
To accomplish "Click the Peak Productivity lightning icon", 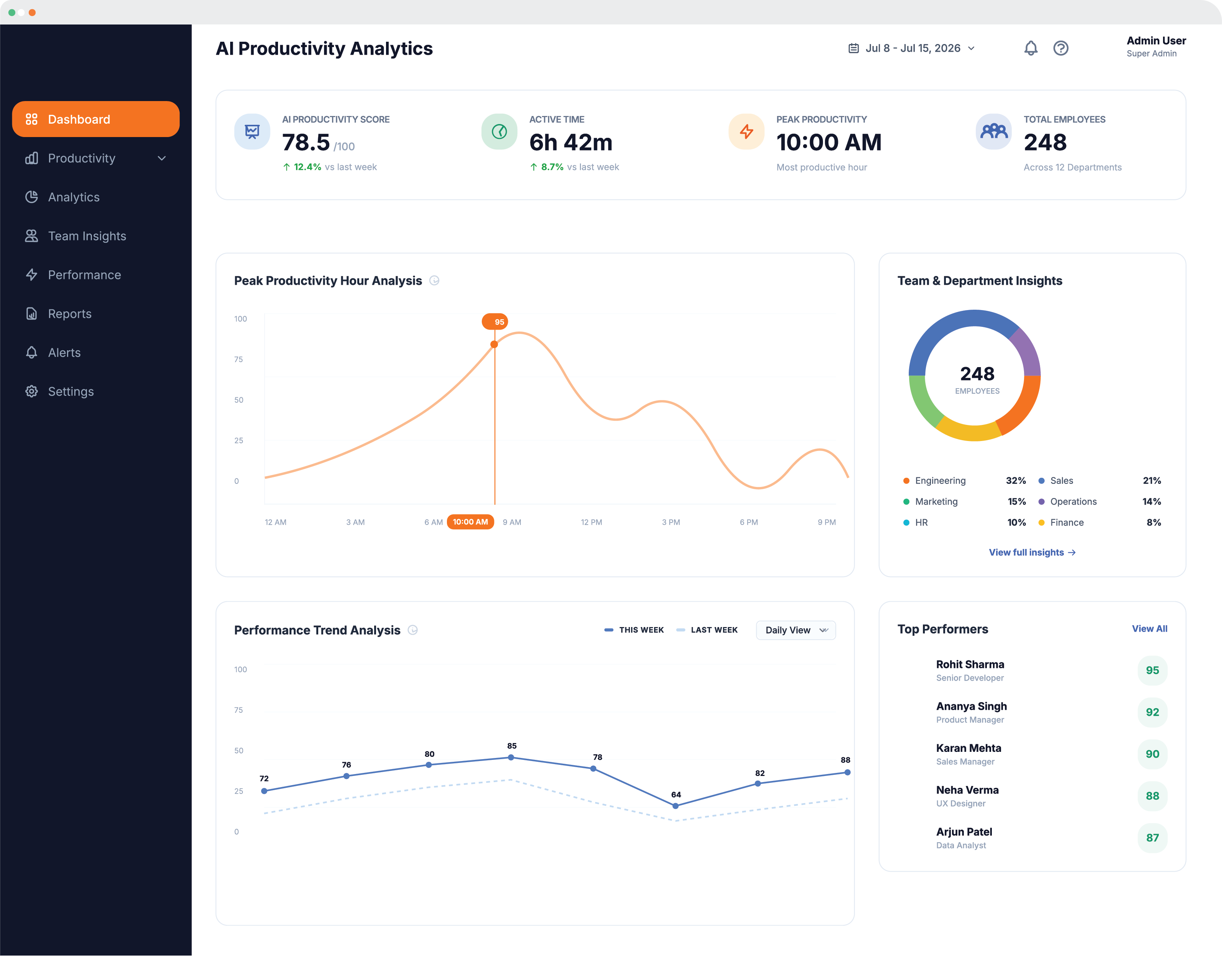I will point(746,131).
